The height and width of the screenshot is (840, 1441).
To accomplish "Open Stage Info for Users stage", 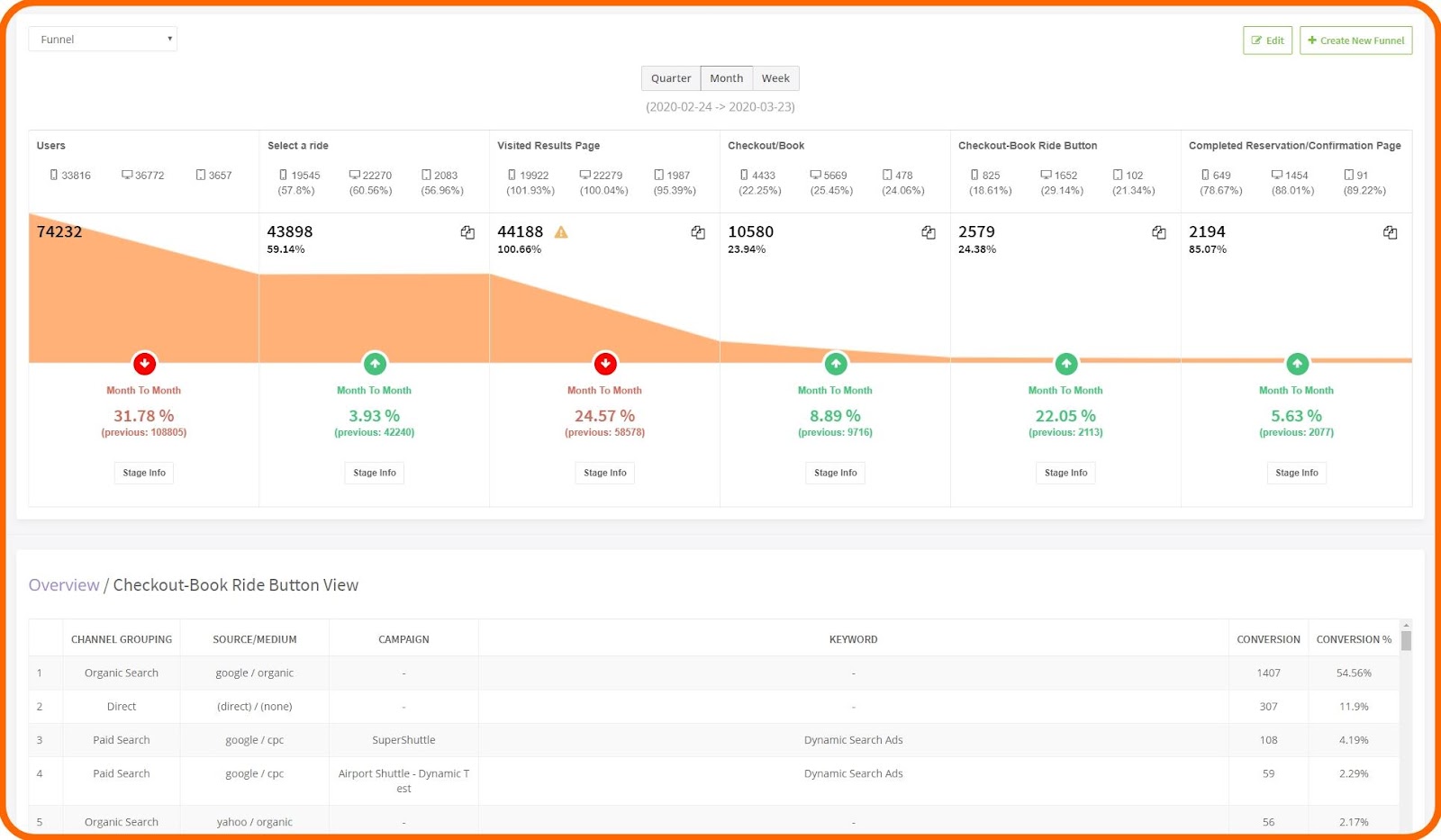I will (x=144, y=473).
